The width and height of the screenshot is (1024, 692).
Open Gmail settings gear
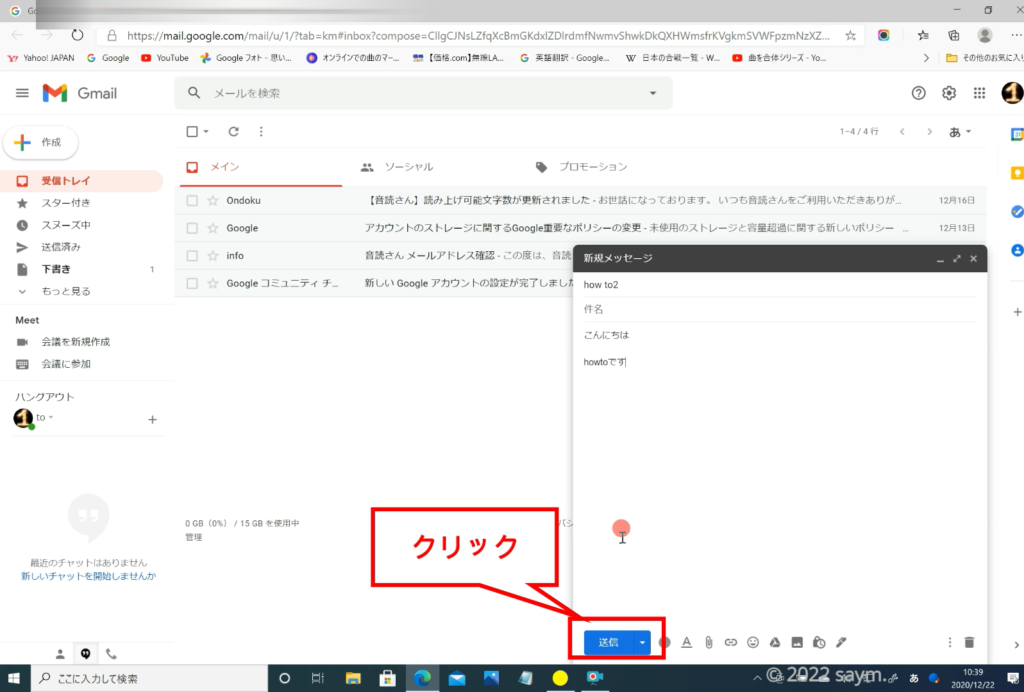pos(949,93)
